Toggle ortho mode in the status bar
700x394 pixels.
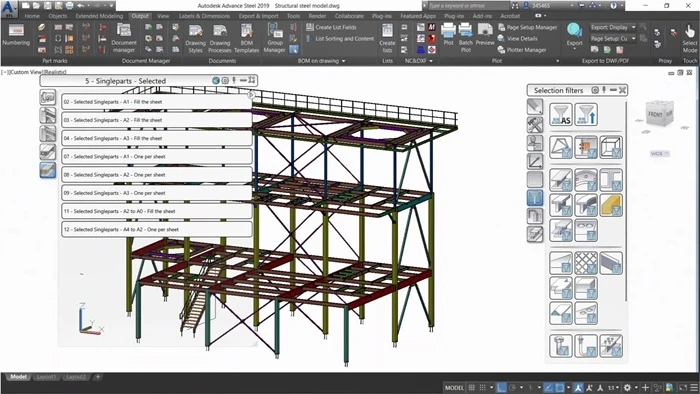coord(501,387)
